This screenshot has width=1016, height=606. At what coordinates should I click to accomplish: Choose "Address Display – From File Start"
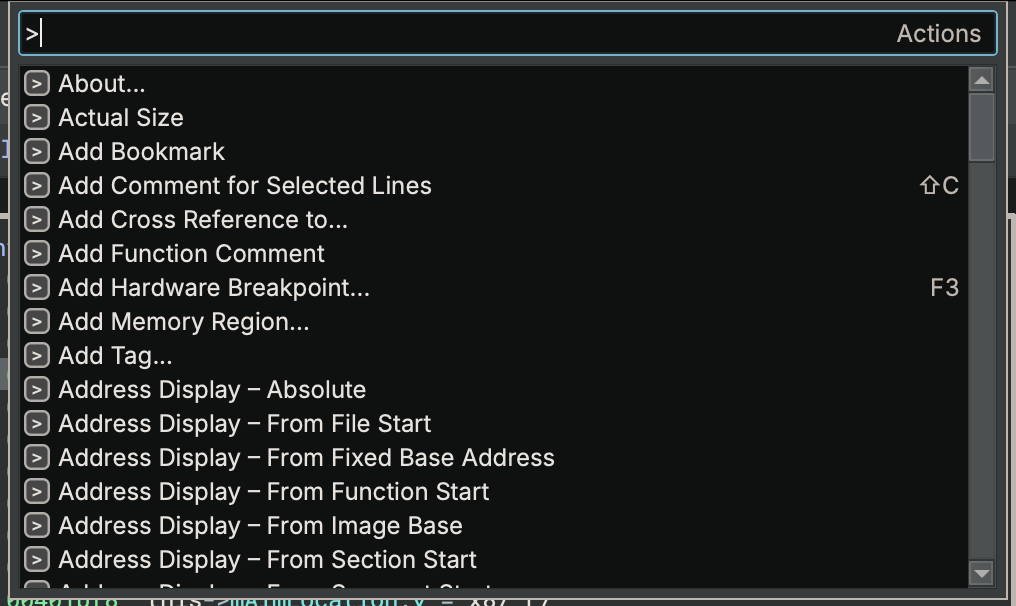point(242,423)
